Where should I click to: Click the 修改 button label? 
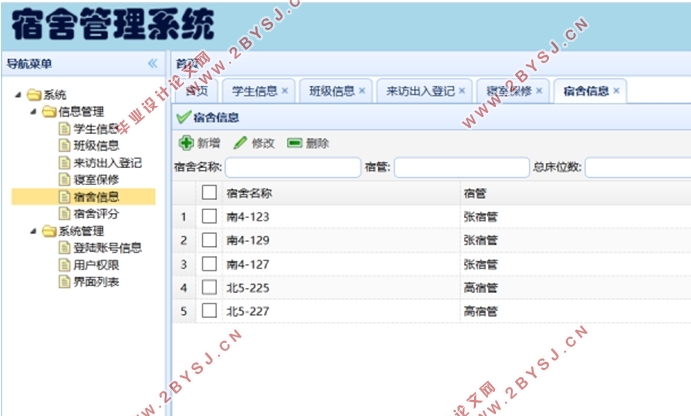(x=263, y=143)
